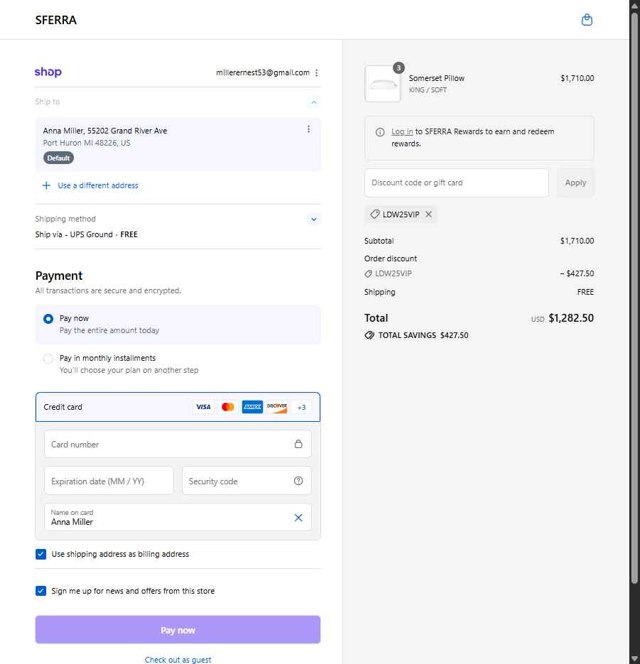
Task: Collapse the Ship to section
Action: 314,102
